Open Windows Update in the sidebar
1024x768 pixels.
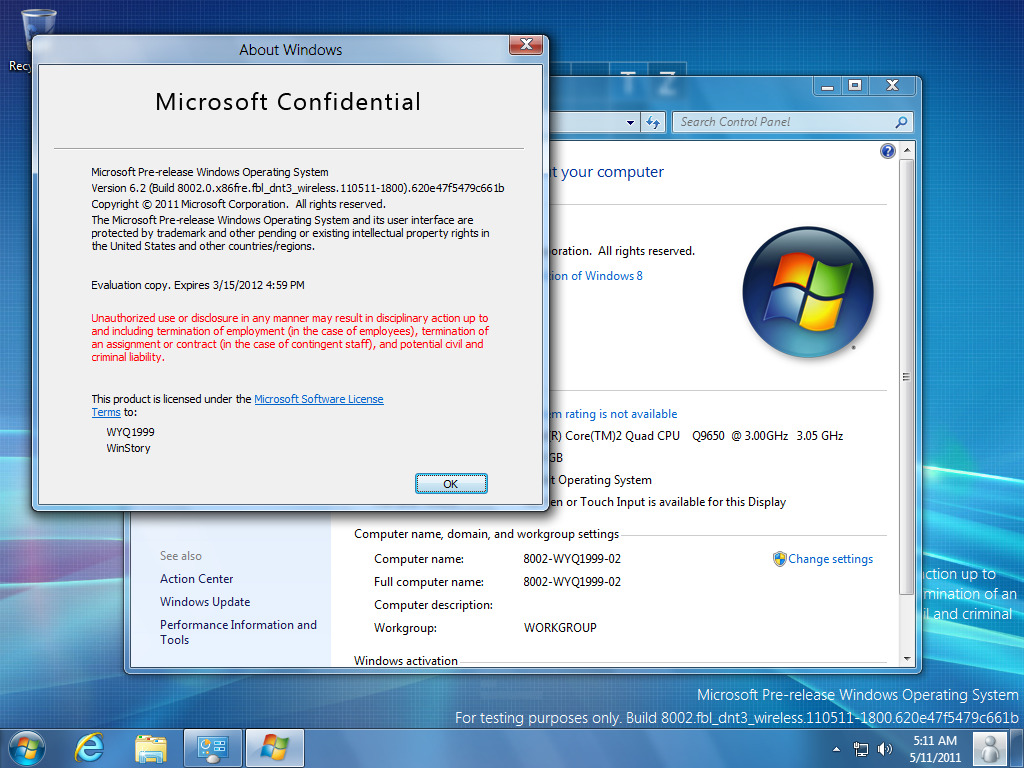pyautogui.click(x=205, y=602)
